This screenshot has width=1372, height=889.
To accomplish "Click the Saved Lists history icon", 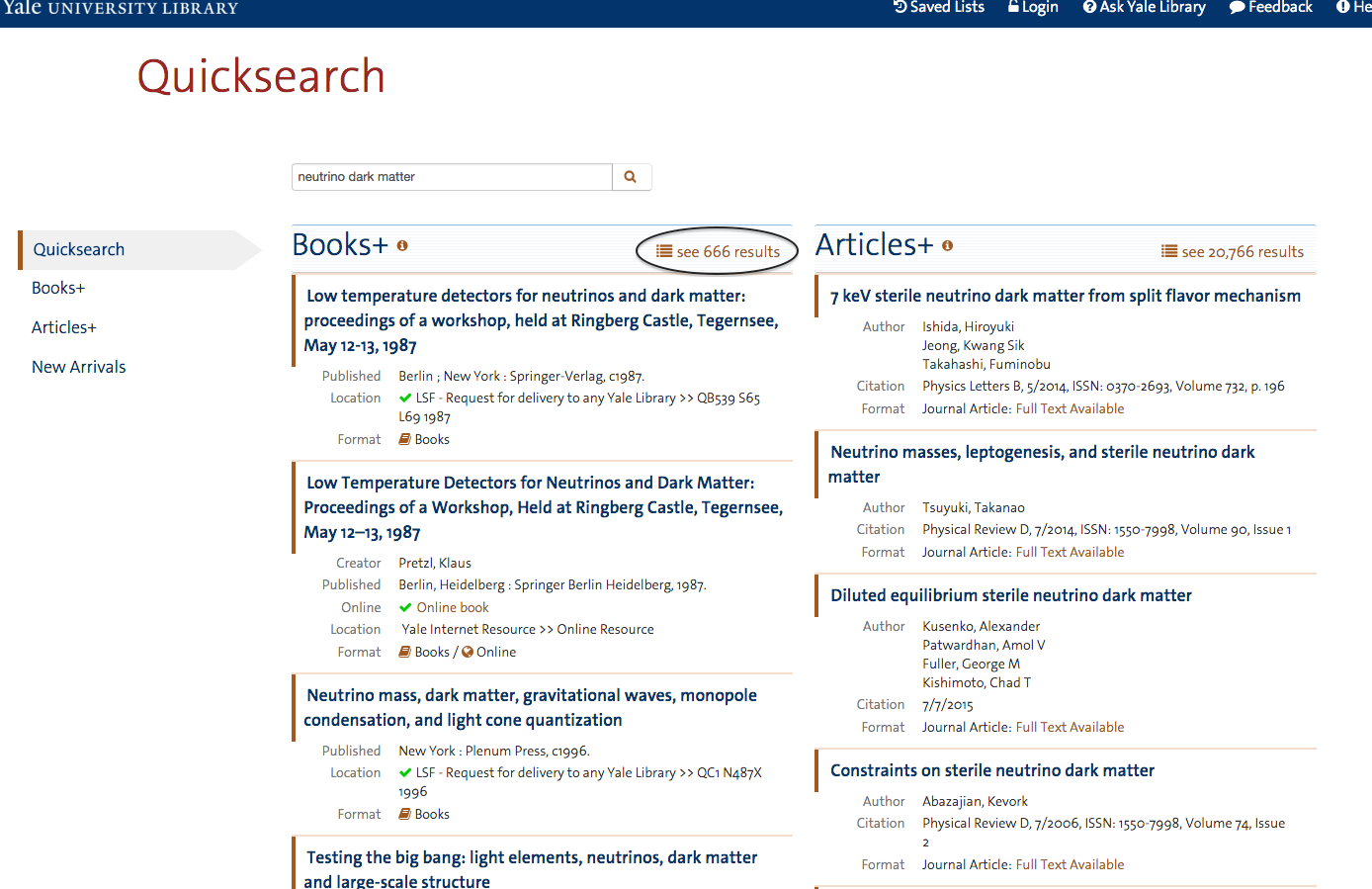I will tap(900, 7).
